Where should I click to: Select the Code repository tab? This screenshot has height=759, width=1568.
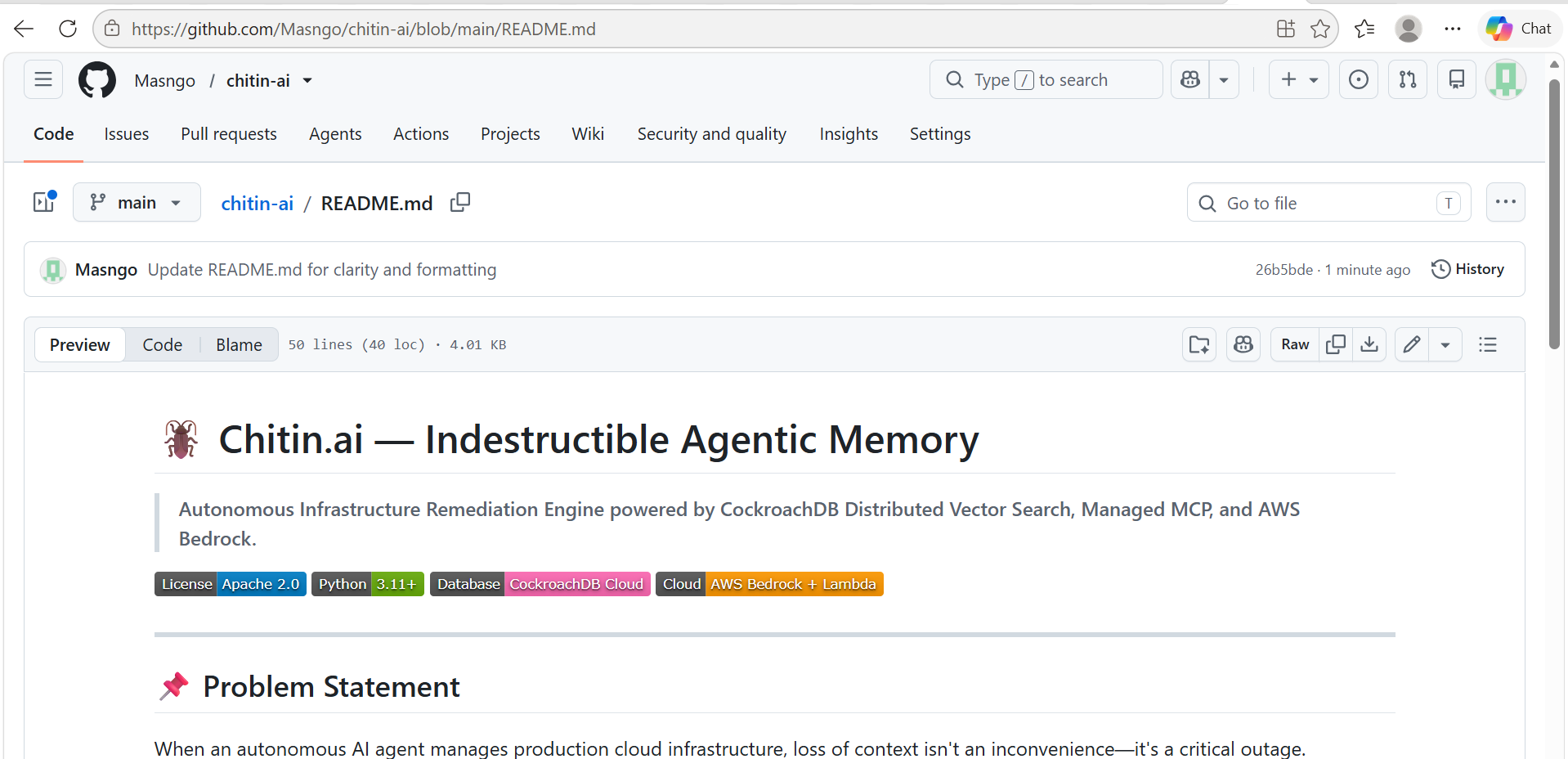pos(54,134)
